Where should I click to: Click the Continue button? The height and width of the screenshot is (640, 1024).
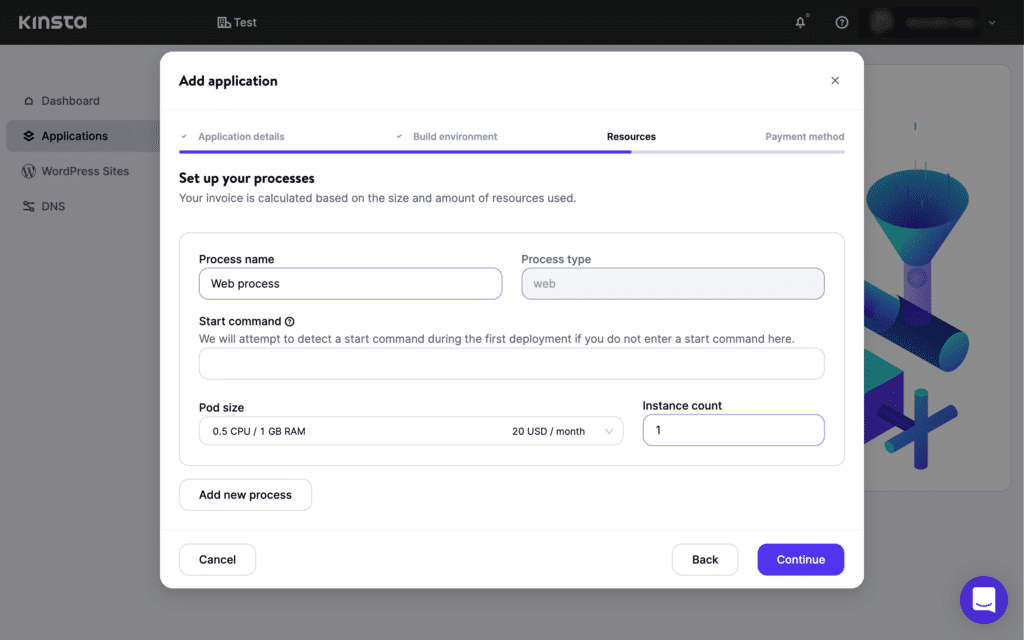800,559
